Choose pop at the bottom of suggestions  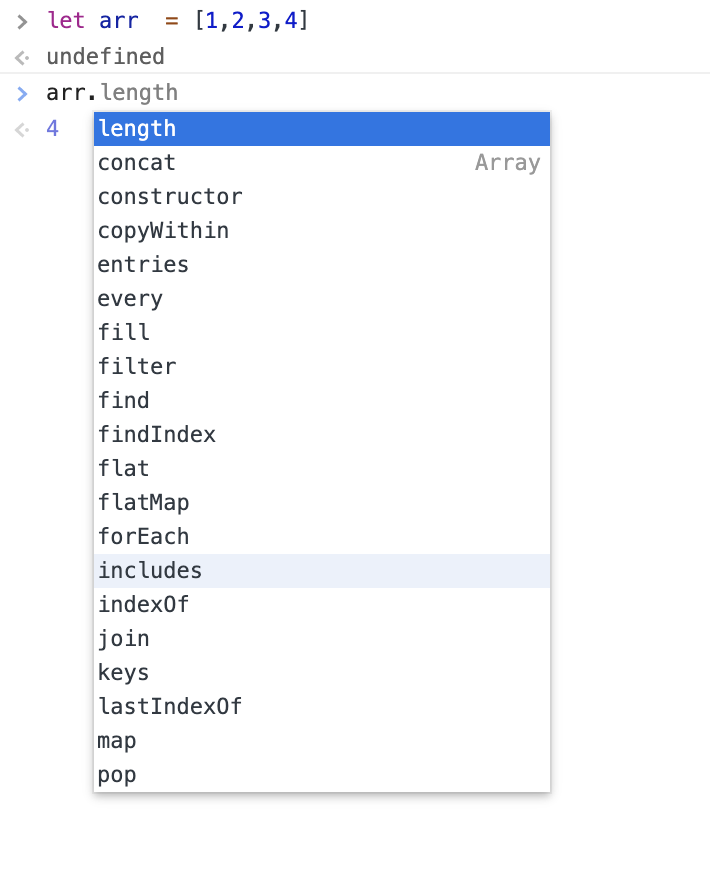coord(116,774)
